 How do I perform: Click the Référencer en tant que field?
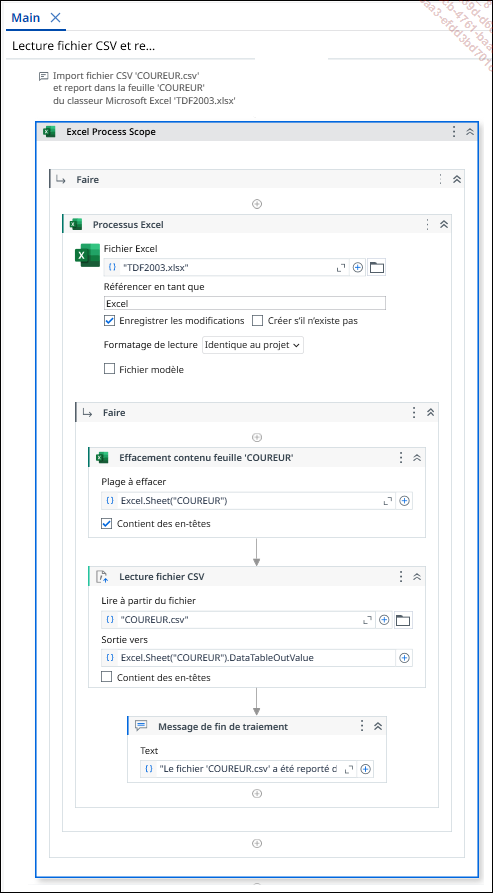pos(245,303)
